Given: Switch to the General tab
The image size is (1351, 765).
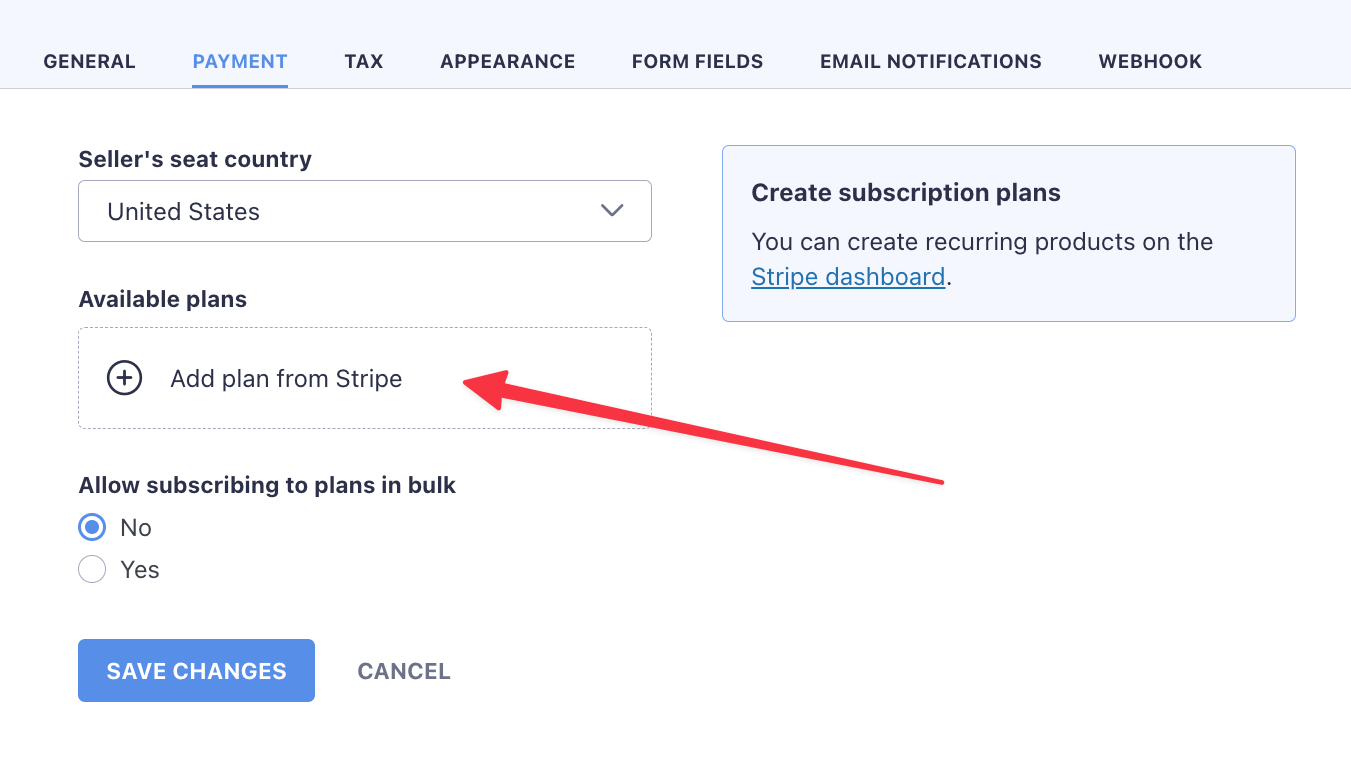Looking at the screenshot, I should [89, 62].
